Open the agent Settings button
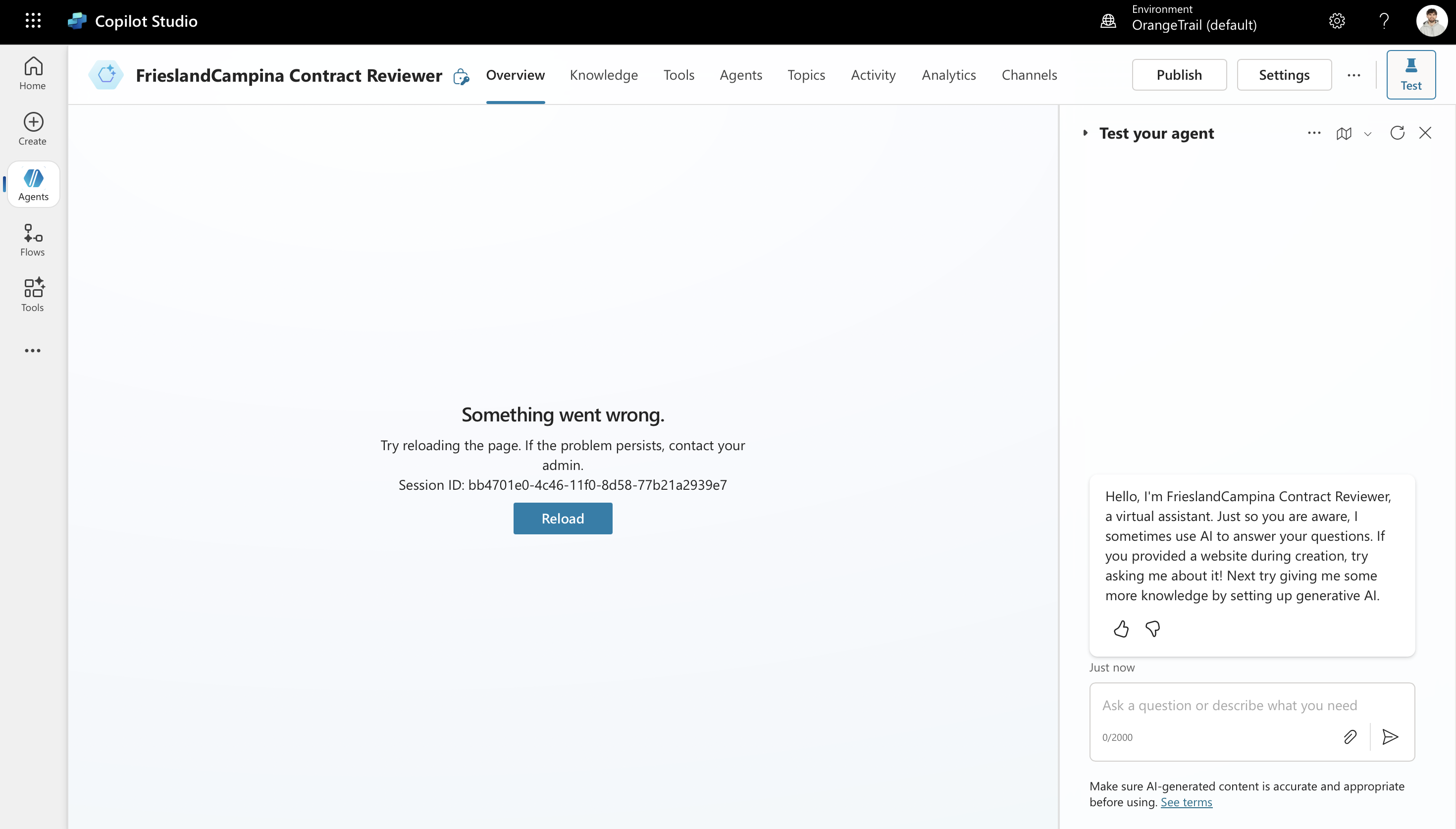The height and width of the screenshot is (829, 1456). [x=1284, y=75]
